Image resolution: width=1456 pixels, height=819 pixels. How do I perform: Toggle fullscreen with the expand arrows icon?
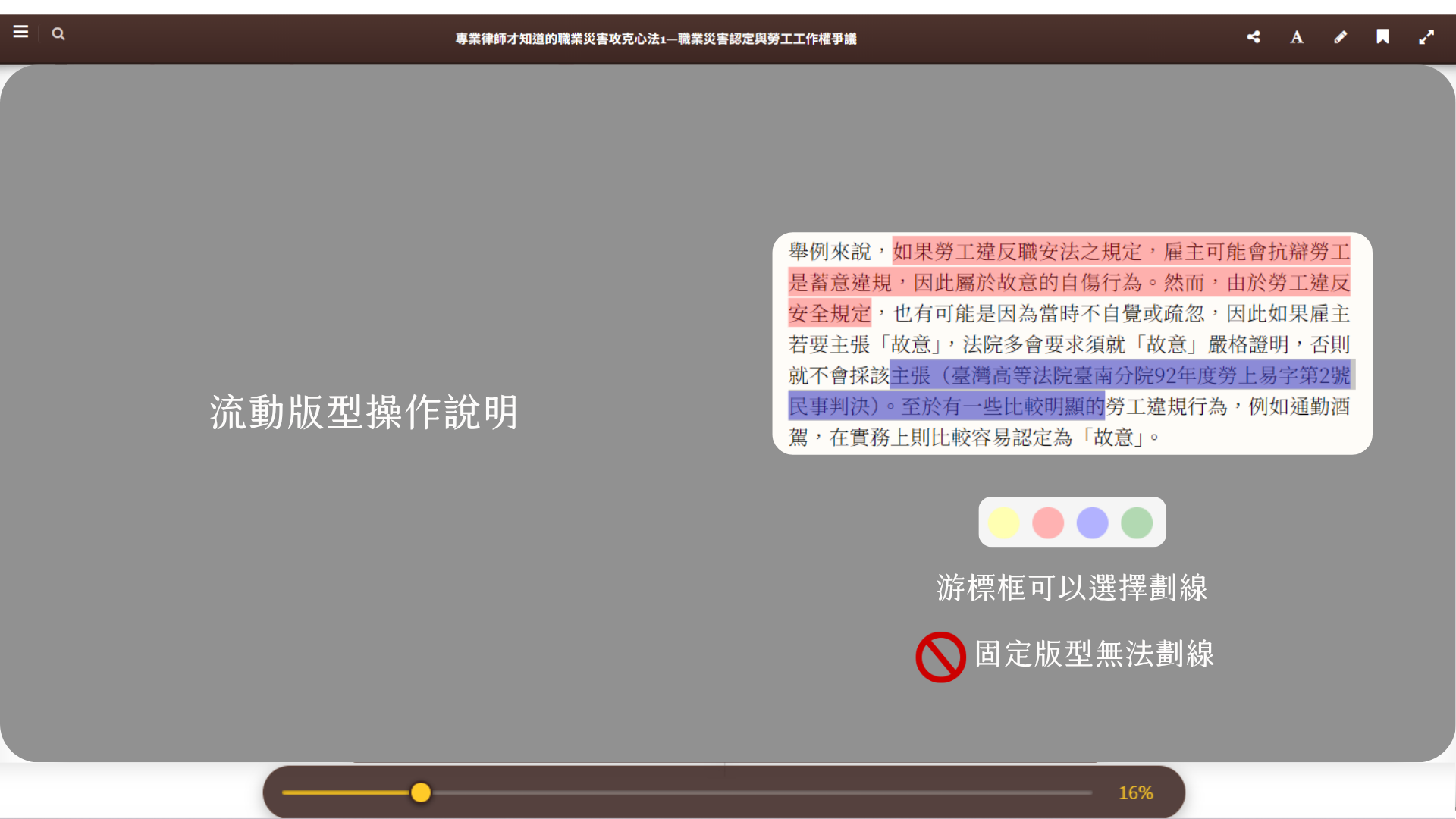1426,37
